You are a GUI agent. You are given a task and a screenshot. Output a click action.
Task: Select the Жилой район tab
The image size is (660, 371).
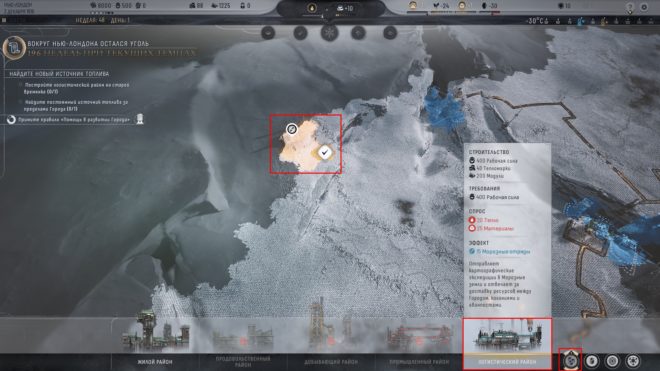[x=154, y=362]
